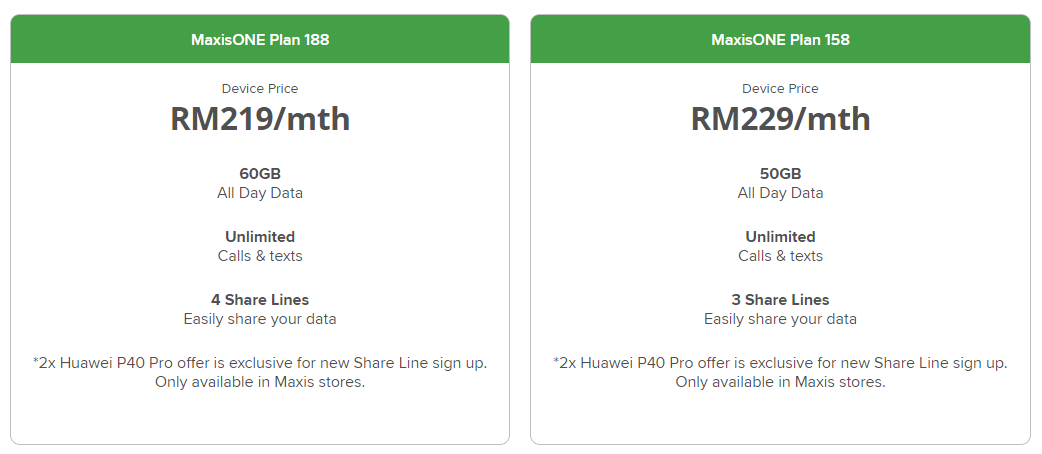Click the RM229/mth device price
This screenshot has width=1042, height=454.
(780, 119)
